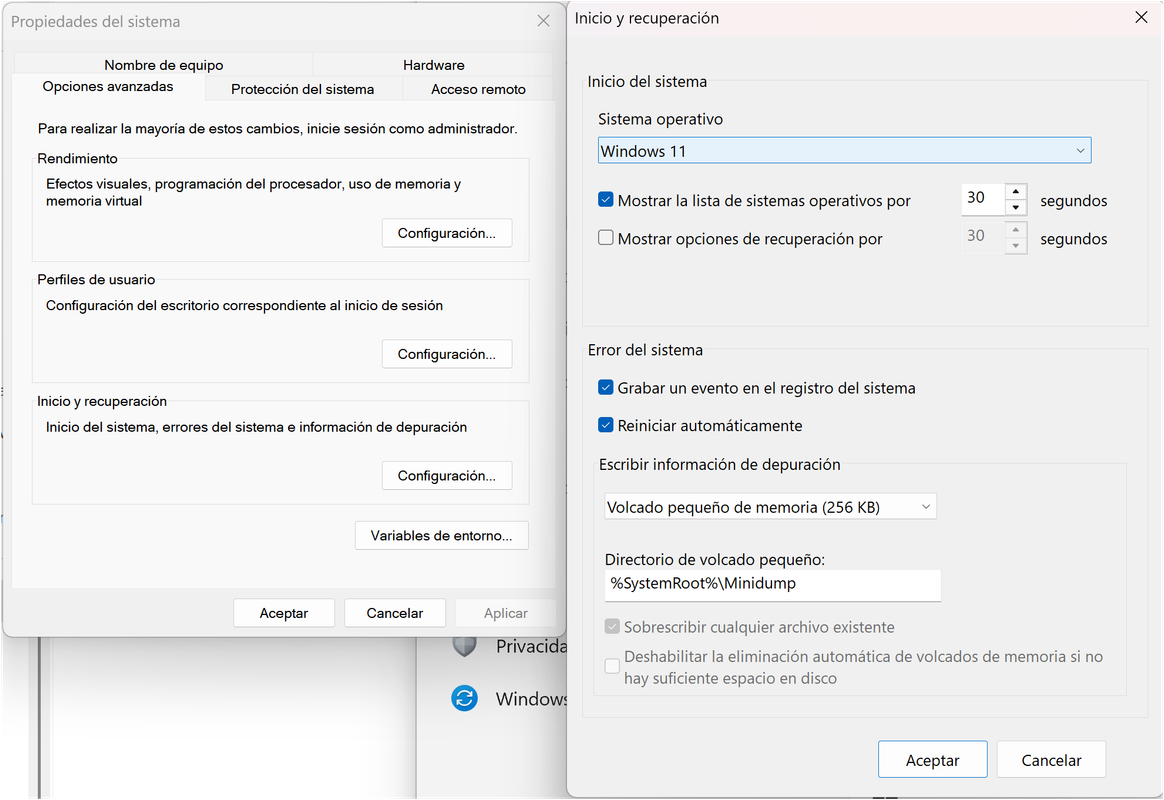Click Inicio y recuperación Configuración button
This screenshot has height=800, width=1164.
tap(447, 476)
